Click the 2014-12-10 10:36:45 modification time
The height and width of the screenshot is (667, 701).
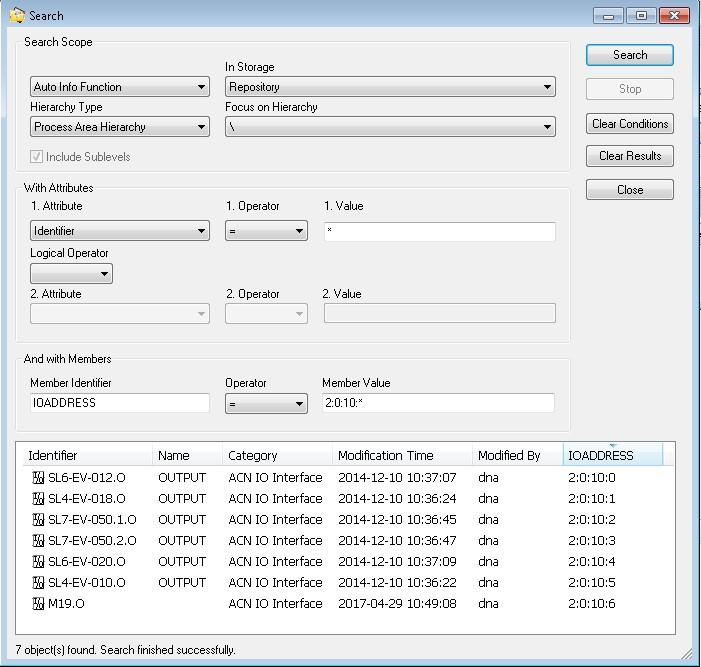point(397,519)
